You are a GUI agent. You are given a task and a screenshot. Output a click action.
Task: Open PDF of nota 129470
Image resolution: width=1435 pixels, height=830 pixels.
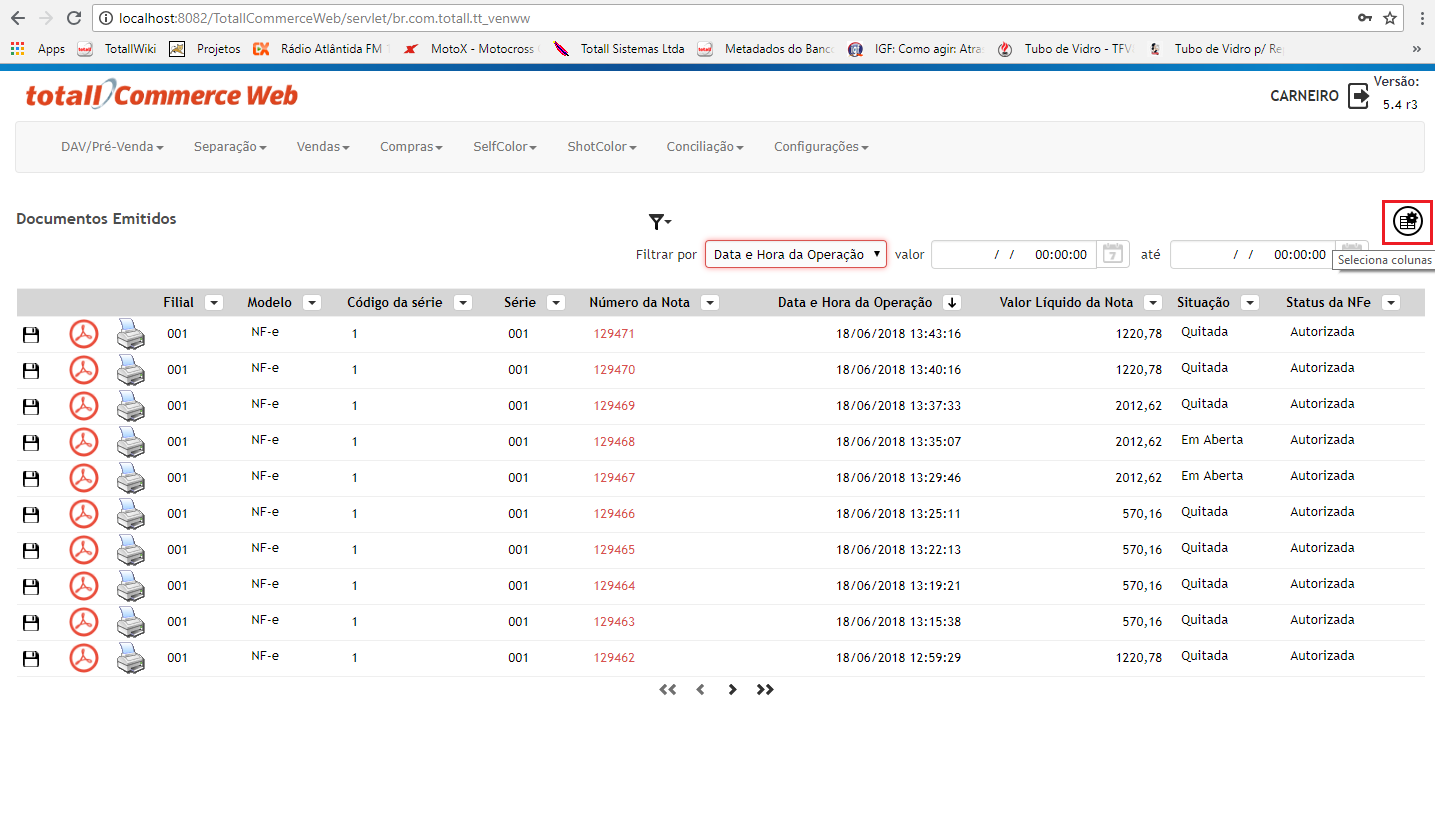point(84,370)
